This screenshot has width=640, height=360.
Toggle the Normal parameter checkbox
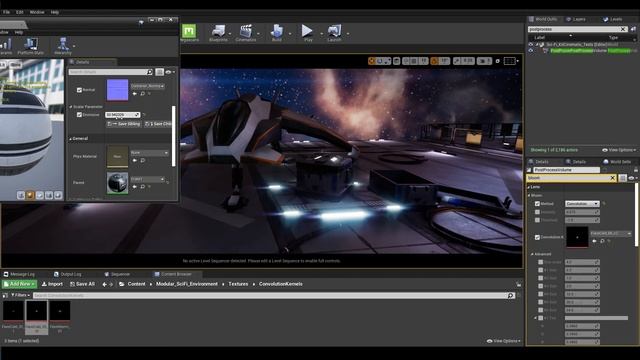coord(79,90)
